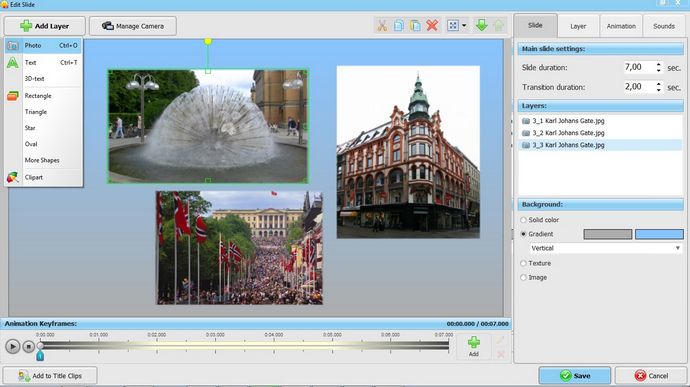Viewport: 690px width, 387px height.
Task: Click bottom center resize handle of fountain photo
Action: click(x=208, y=181)
